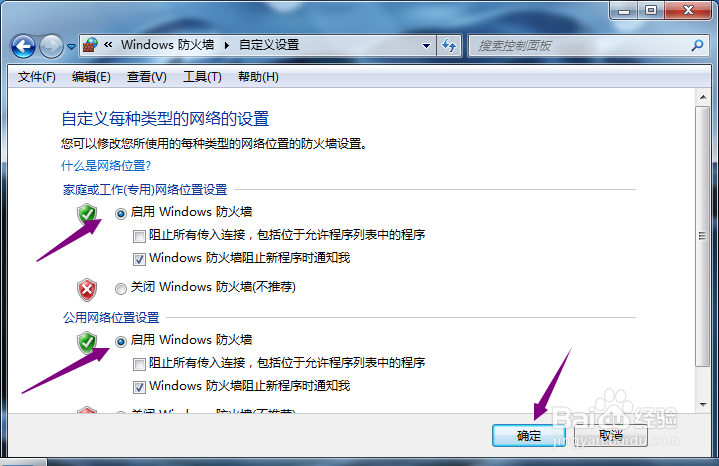This screenshot has width=719, height=466.
Task: Click the scrollbar up arrow
Action: point(702,97)
